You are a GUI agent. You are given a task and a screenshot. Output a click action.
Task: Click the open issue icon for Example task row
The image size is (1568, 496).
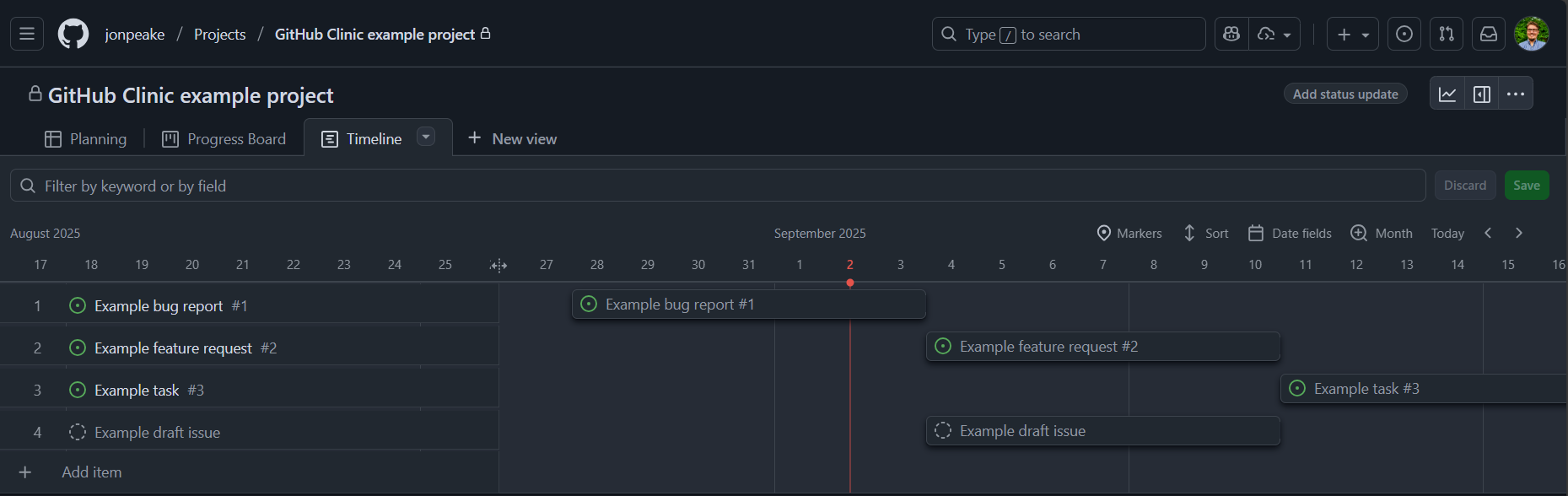78,390
